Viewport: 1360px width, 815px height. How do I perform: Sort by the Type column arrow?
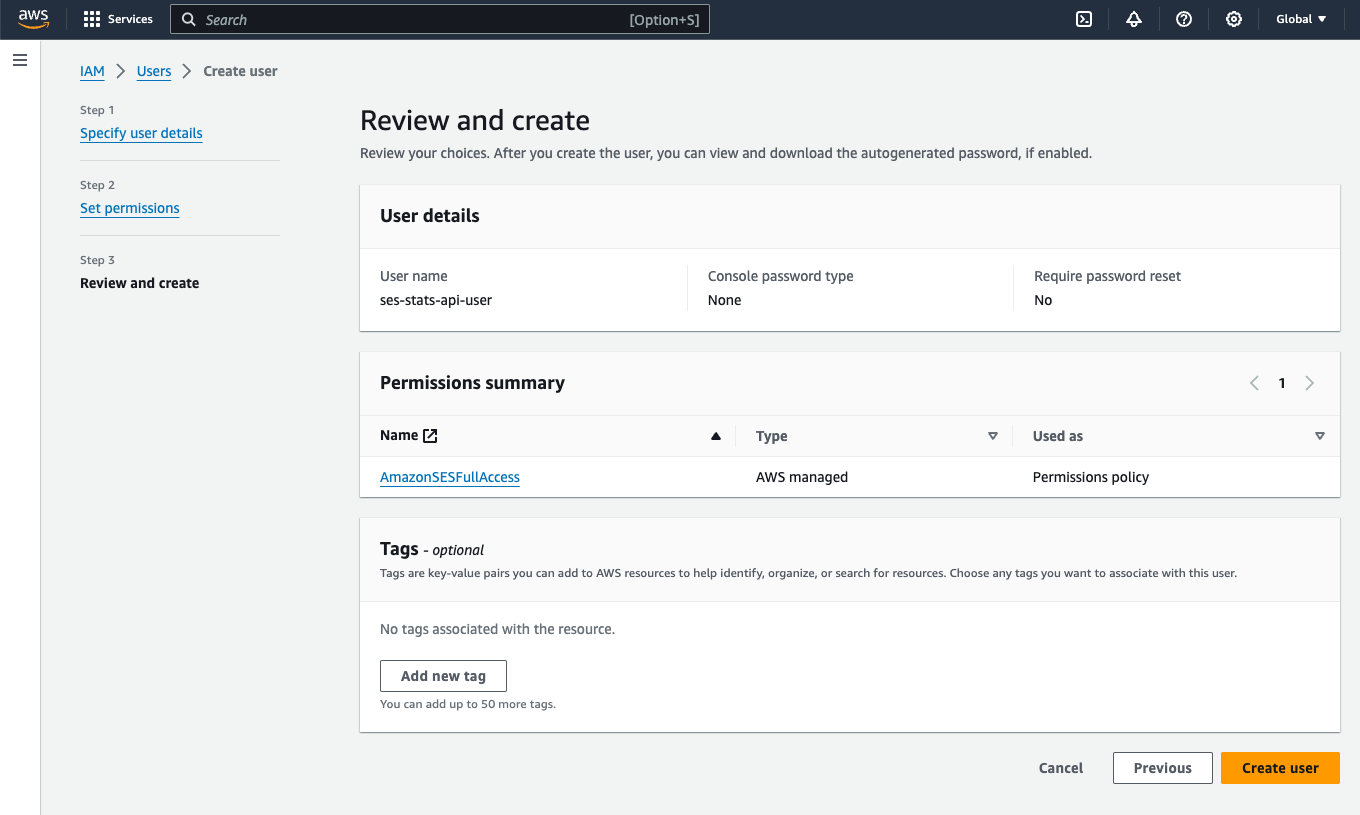click(x=993, y=436)
